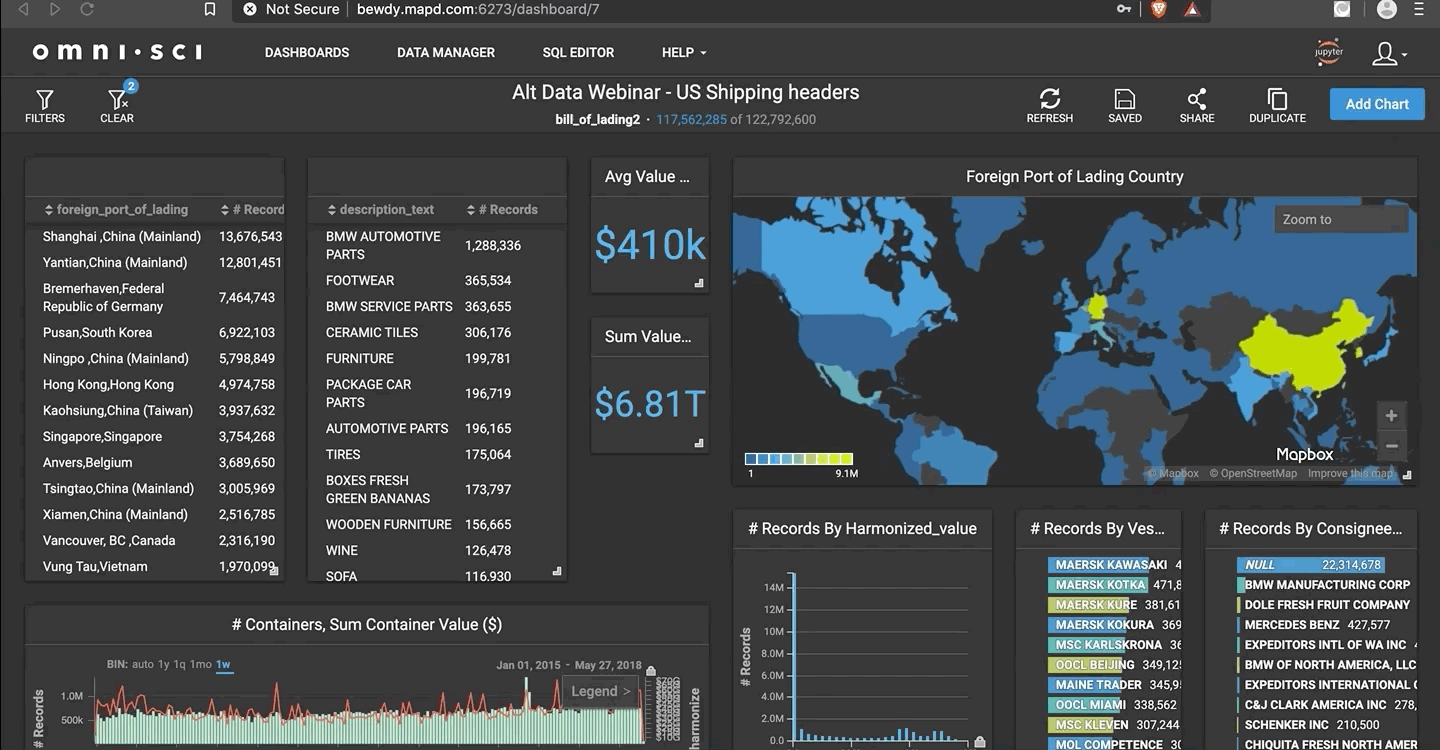
Task: Click the end date May 27, 2018
Action: tap(608, 665)
